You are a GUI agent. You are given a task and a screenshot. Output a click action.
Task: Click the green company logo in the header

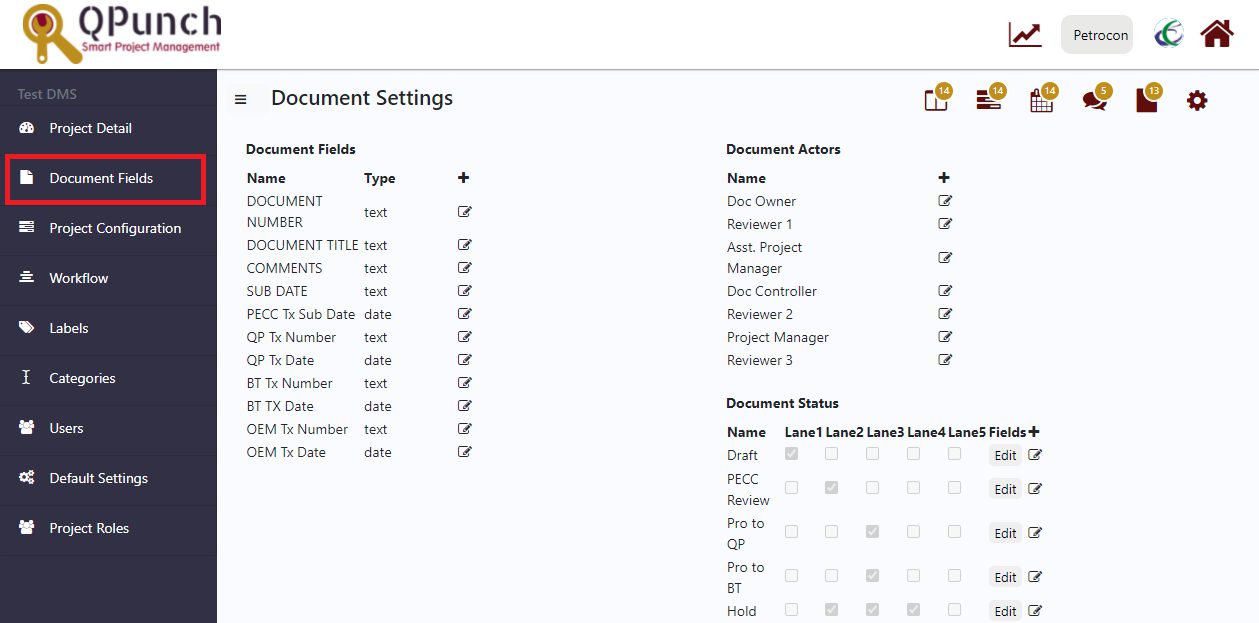[x=1168, y=33]
